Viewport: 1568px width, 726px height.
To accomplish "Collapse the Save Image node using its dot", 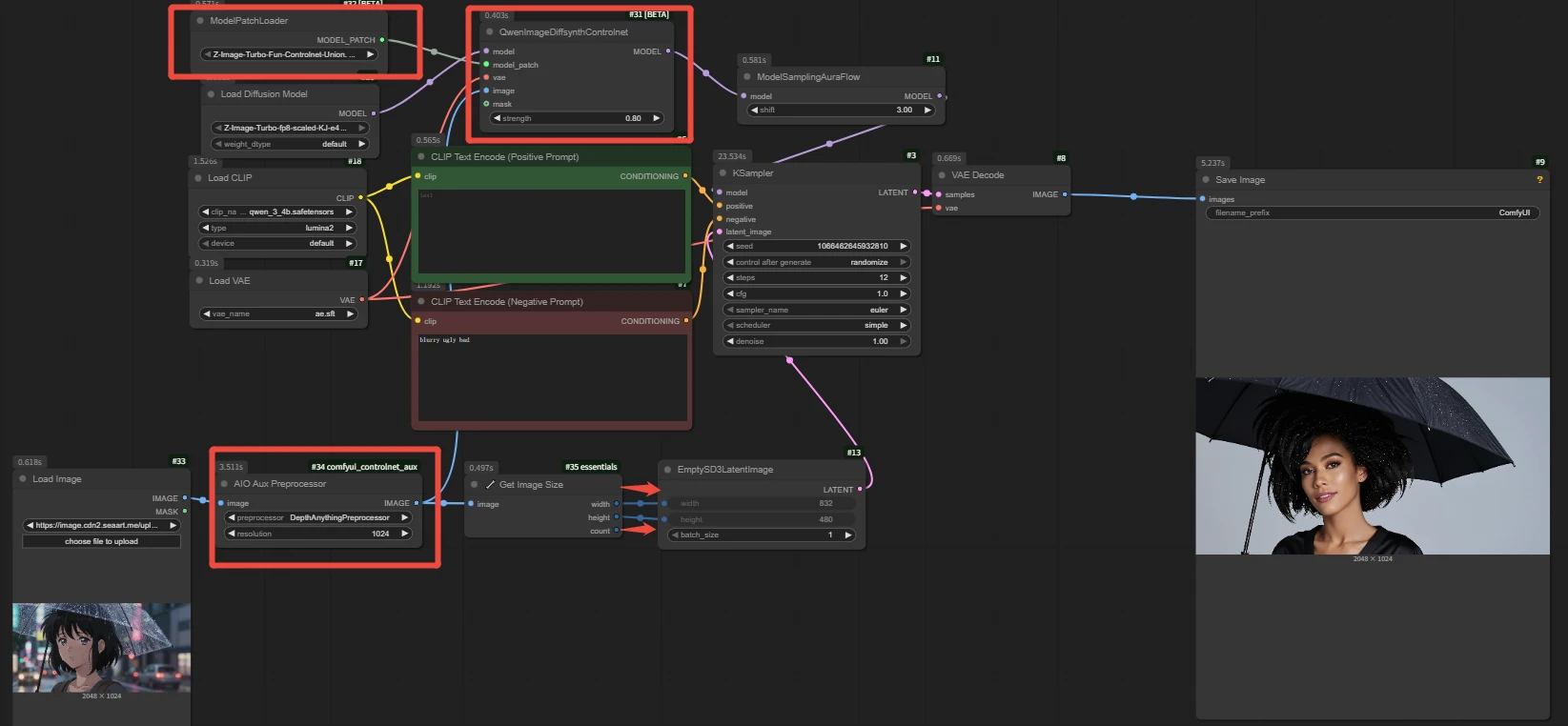I will (x=1206, y=179).
